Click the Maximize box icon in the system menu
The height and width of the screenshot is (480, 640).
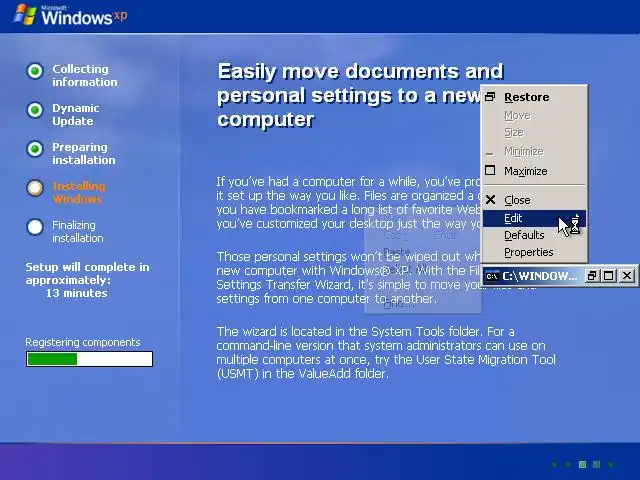(x=490, y=170)
